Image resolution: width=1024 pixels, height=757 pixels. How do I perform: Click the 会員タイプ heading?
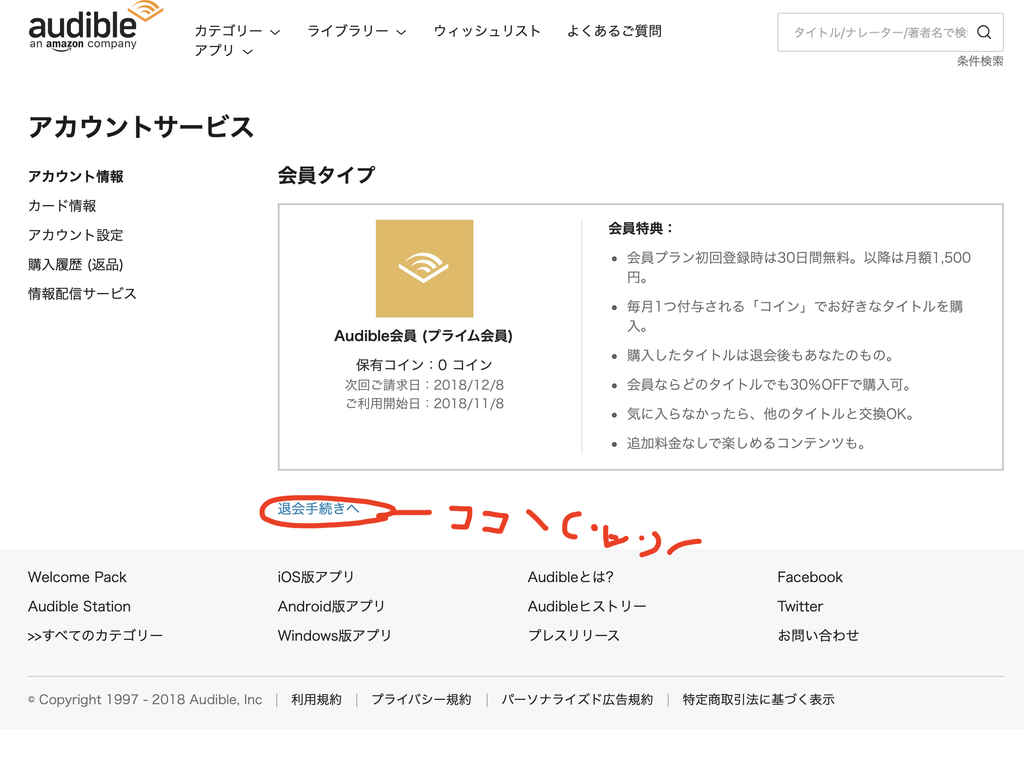[x=326, y=175]
